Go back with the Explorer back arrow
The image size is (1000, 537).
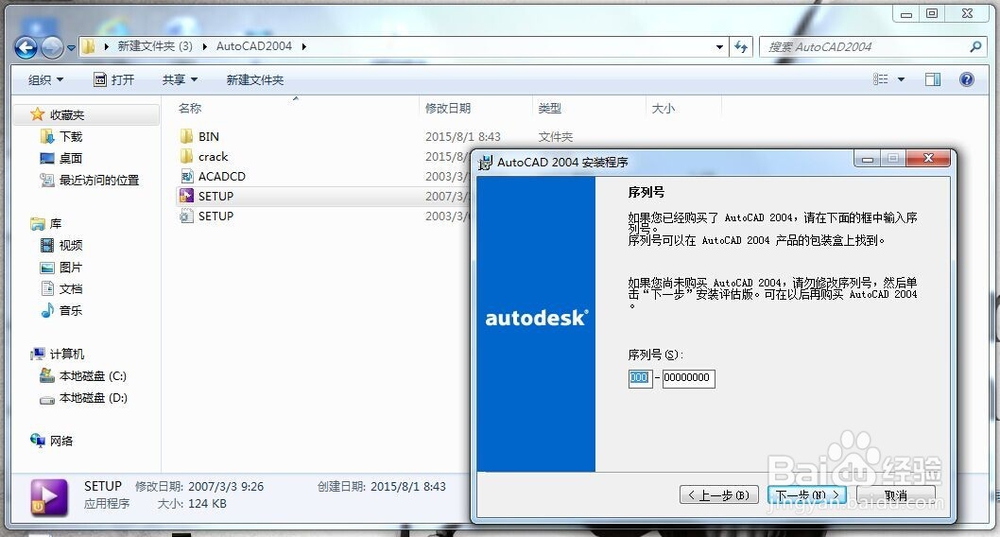point(26,47)
